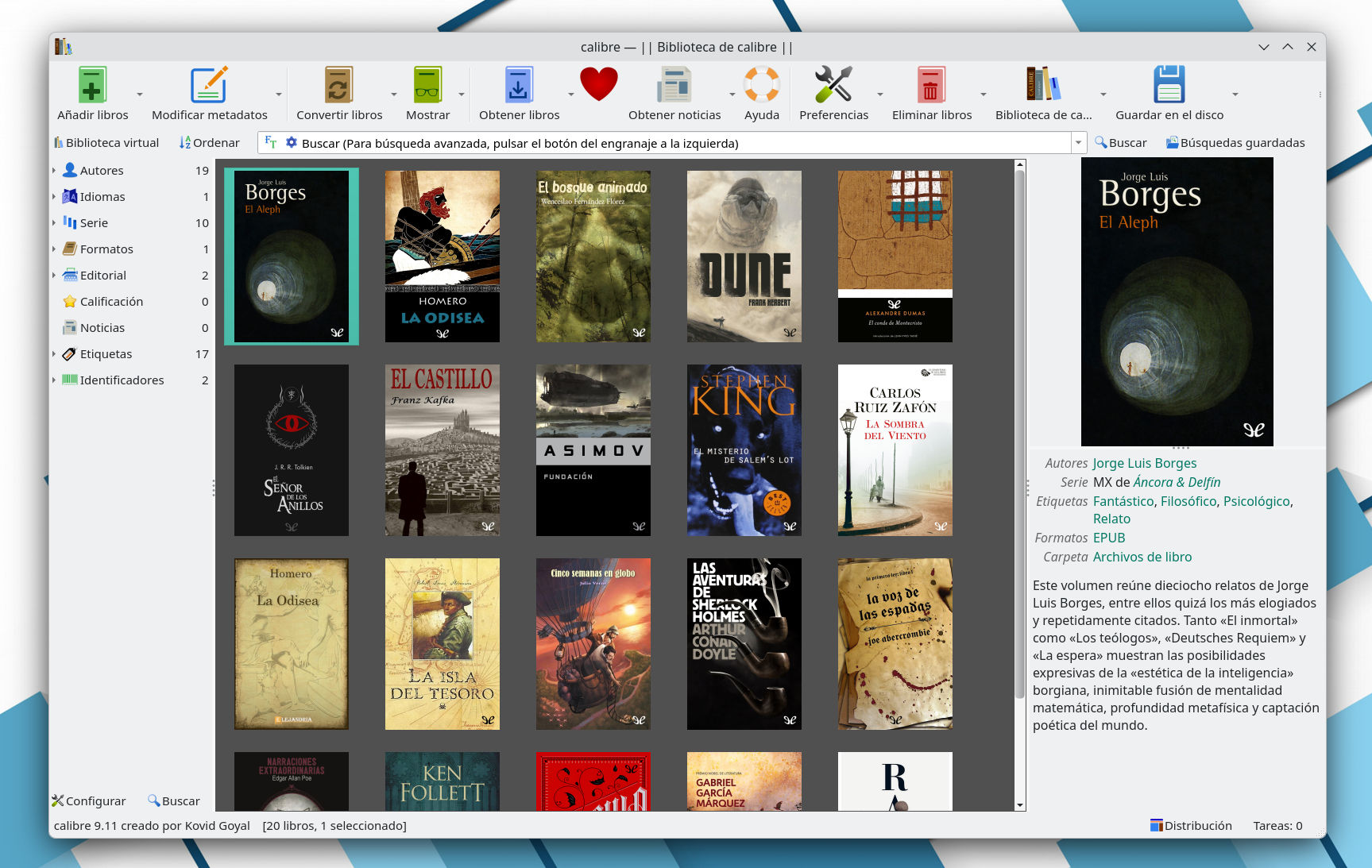Open dropdown arrow next to Modificar metadatos
The image size is (1372, 868).
(x=279, y=95)
